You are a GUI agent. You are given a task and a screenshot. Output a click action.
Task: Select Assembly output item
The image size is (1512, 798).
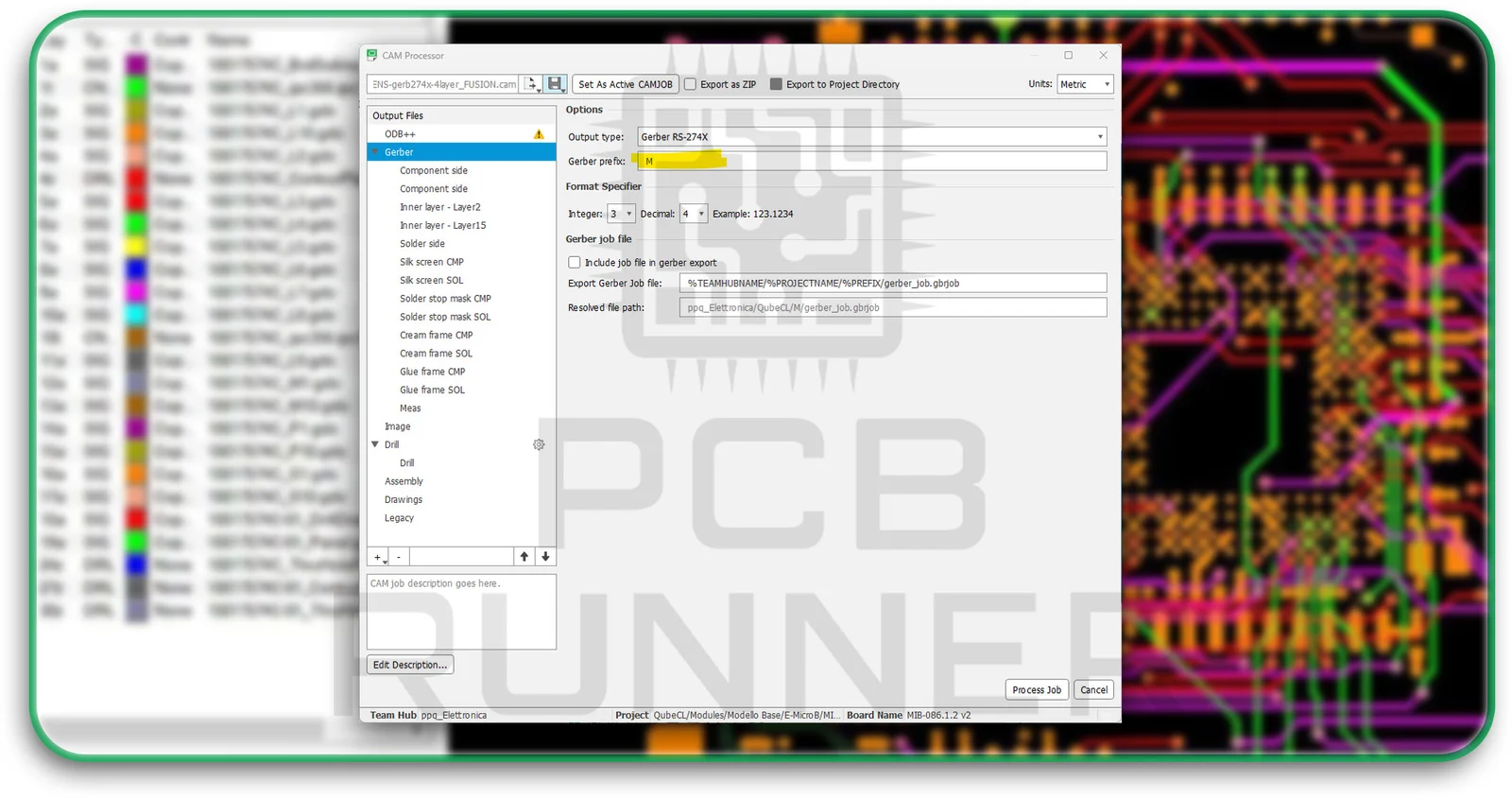click(404, 481)
